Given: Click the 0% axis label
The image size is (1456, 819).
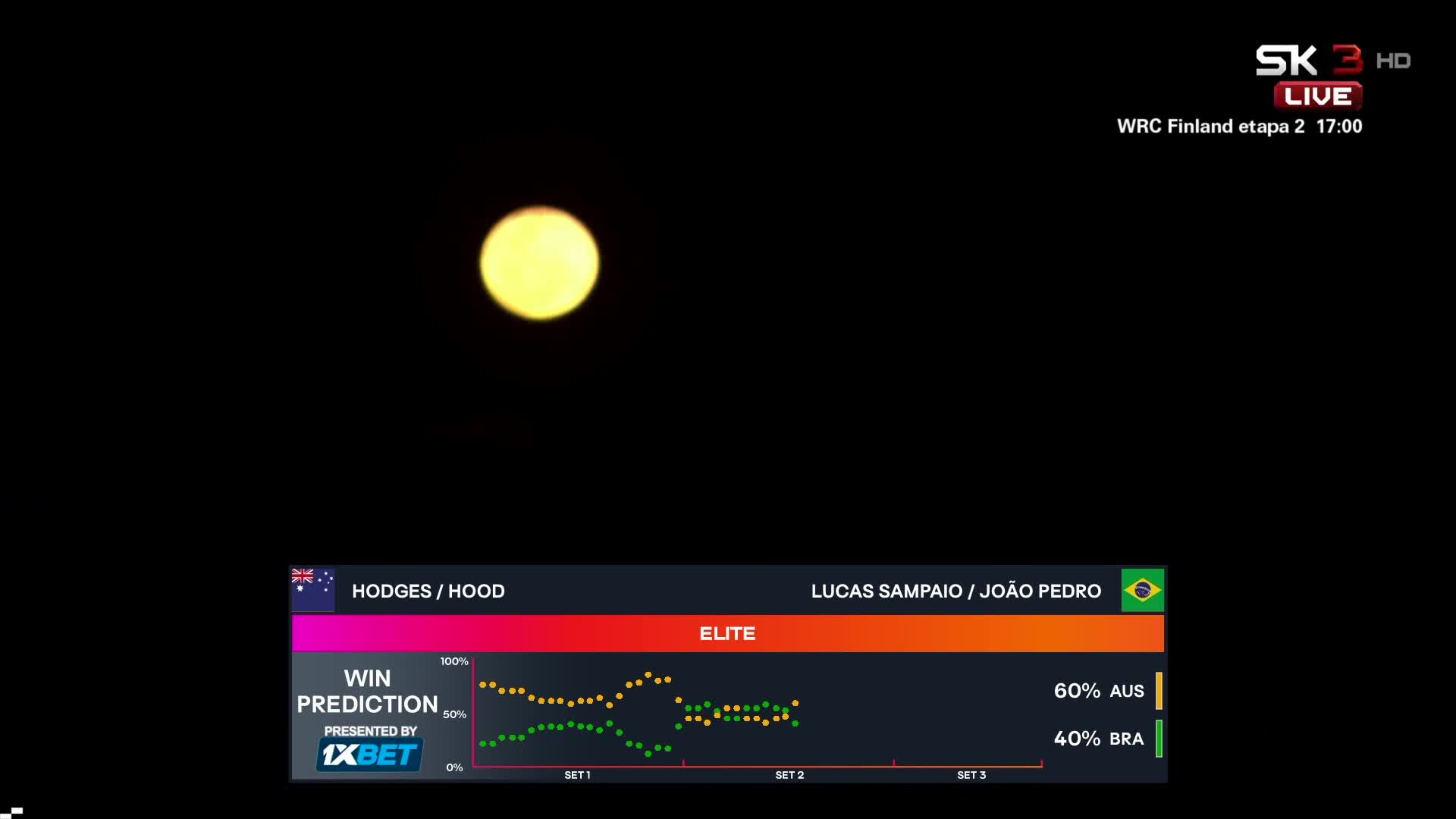Looking at the screenshot, I should tap(454, 767).
